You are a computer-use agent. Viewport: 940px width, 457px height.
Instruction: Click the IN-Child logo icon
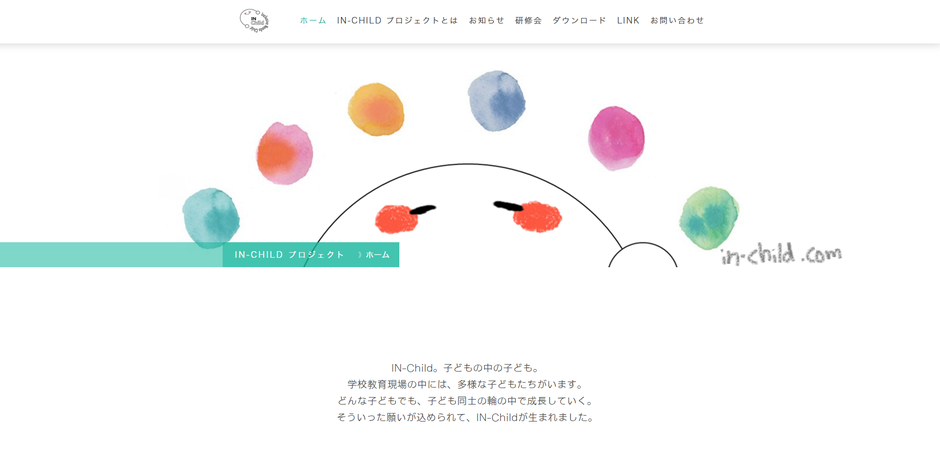coord(254,20)
